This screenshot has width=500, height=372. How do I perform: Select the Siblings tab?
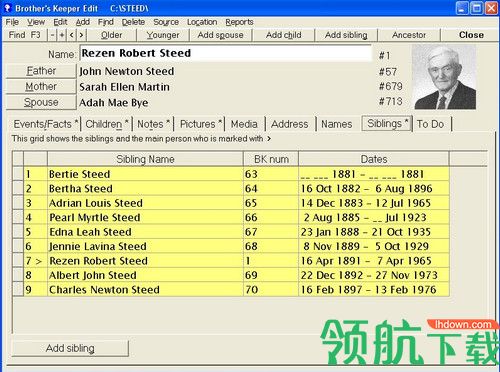pos(387,124)
